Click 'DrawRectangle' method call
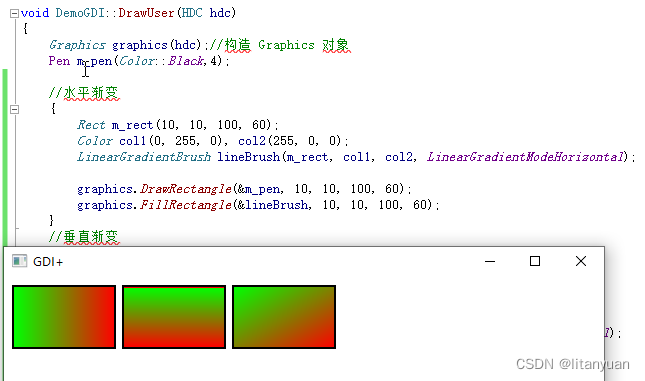 [x=186, y=189]
